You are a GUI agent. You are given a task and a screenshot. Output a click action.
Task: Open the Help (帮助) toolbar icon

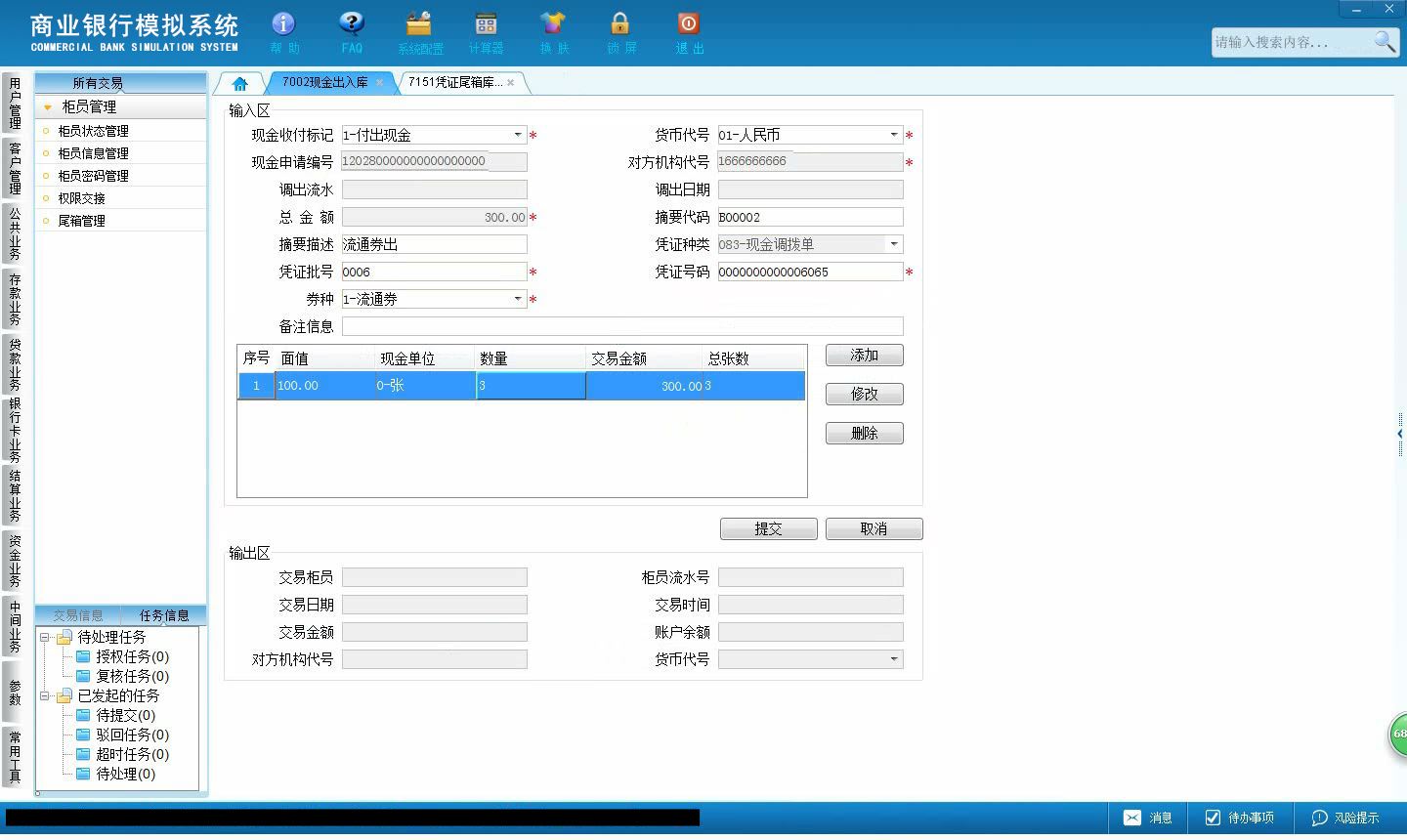283,23
